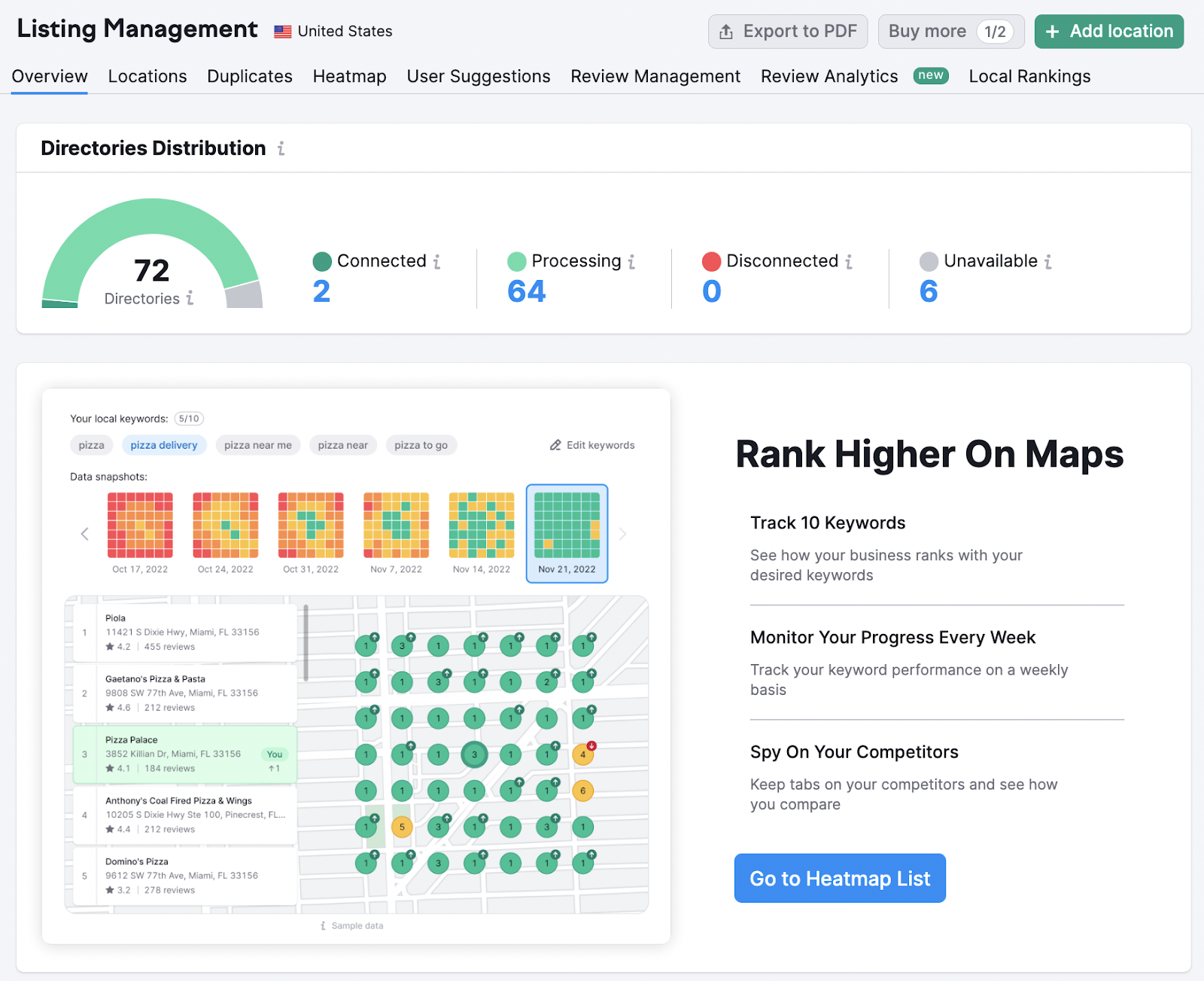The image size is (1204, 981).
Task: Click the Edit keywords pencil icon
Action: tap(556, 445)
